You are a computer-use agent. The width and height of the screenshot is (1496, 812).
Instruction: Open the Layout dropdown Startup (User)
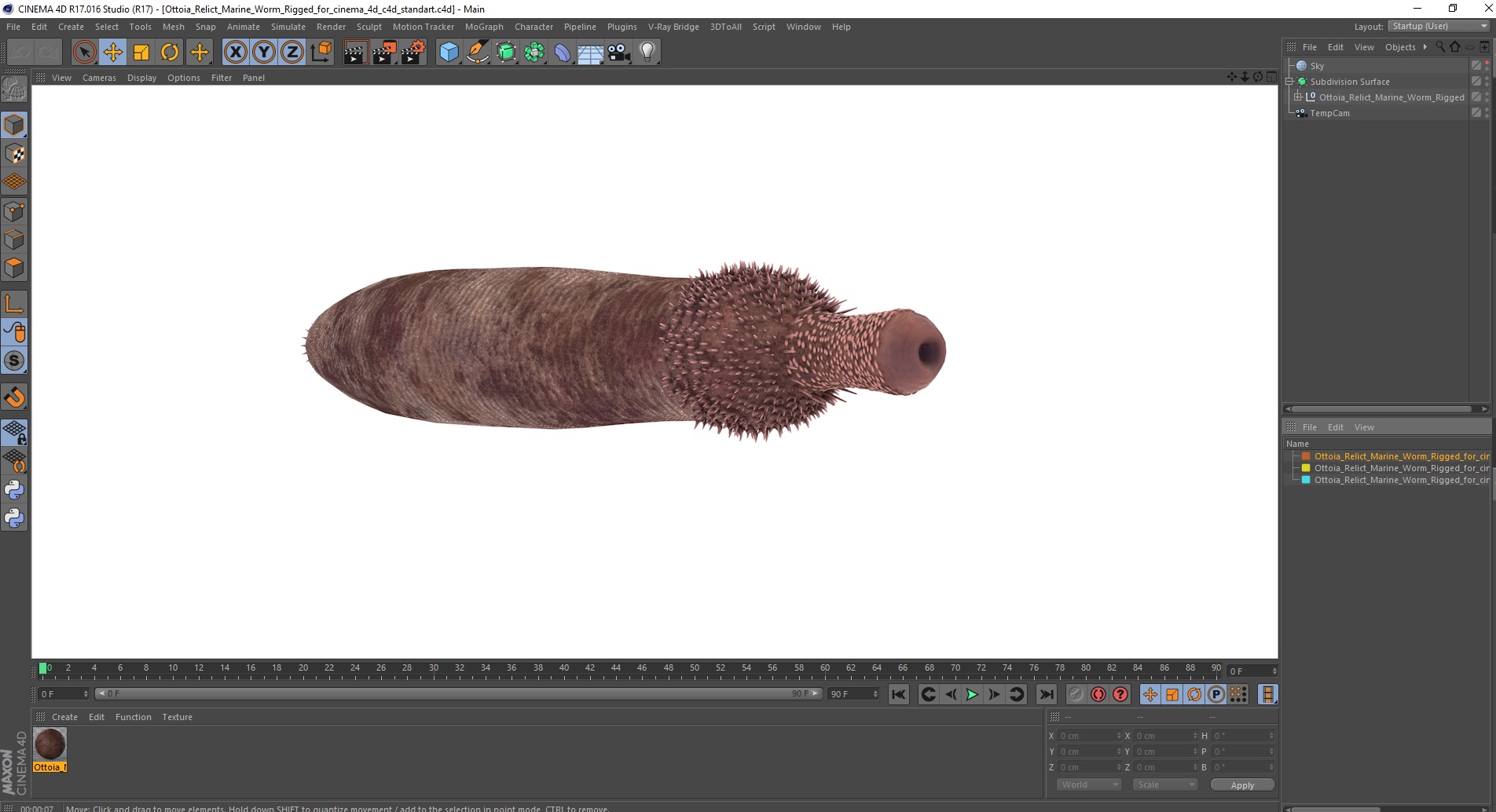pos(1439,26)
